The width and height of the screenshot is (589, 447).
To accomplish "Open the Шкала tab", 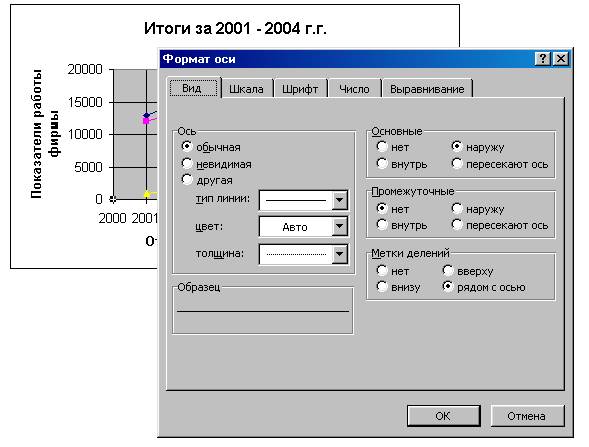I will coord(246,89).
